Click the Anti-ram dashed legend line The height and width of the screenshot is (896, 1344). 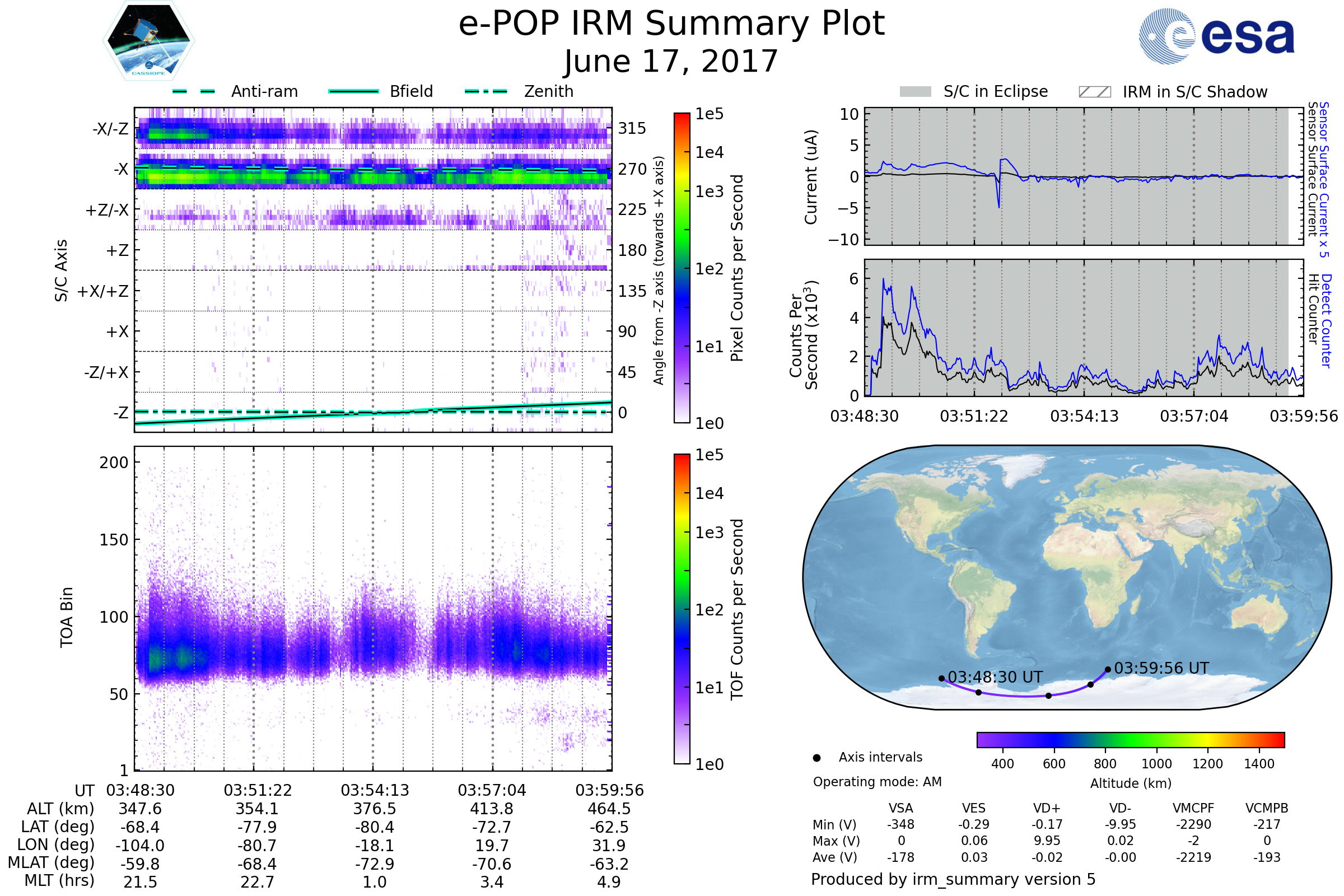point(194,91)
